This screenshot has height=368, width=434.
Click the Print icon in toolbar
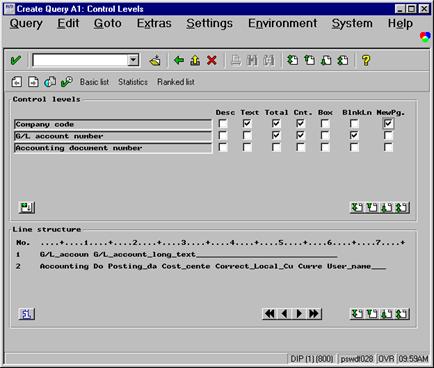tap(236, 60)
